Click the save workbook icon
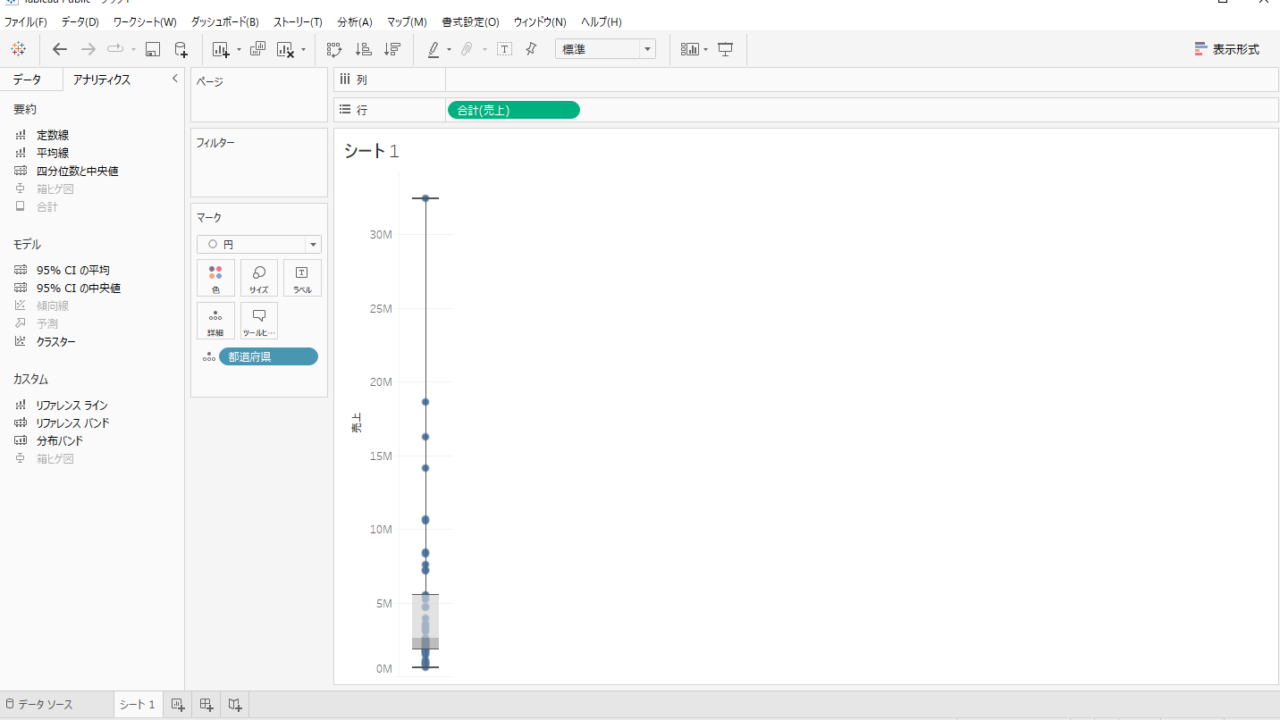Image resolution: width=1280 pixels, height=720 pixels. (x=153, y=49)
